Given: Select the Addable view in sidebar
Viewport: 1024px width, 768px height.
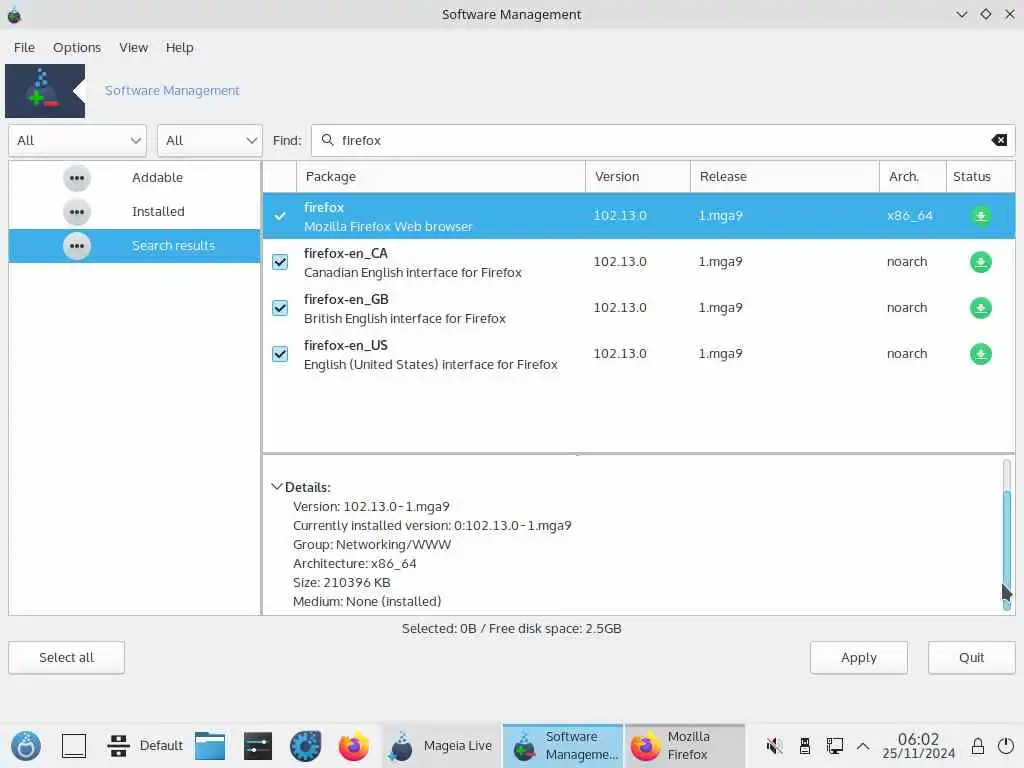Looking at the screenshot, I should tap(135, 178).
